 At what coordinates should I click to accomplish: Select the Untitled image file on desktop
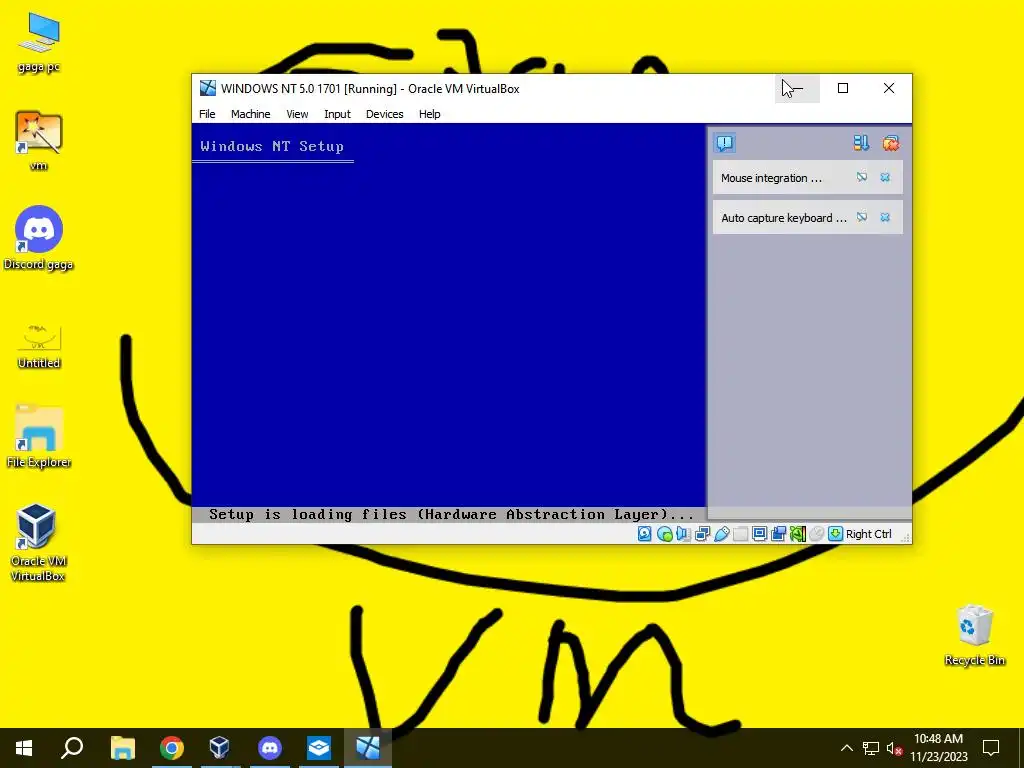[x=39, y=346]
